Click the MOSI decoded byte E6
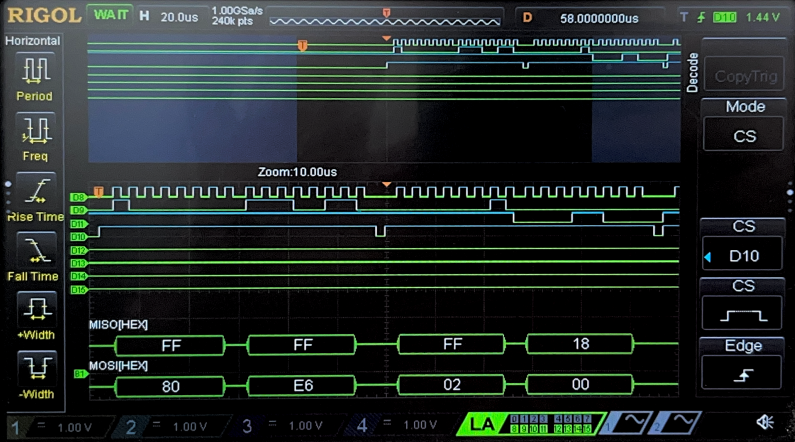 click(301, 384)
